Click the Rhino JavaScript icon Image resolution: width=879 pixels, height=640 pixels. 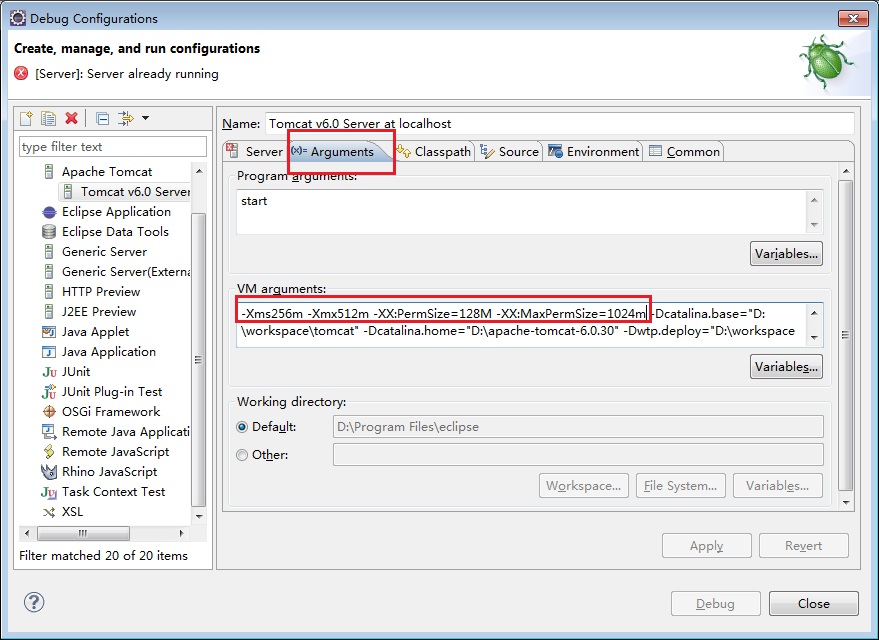click(49, 472)
